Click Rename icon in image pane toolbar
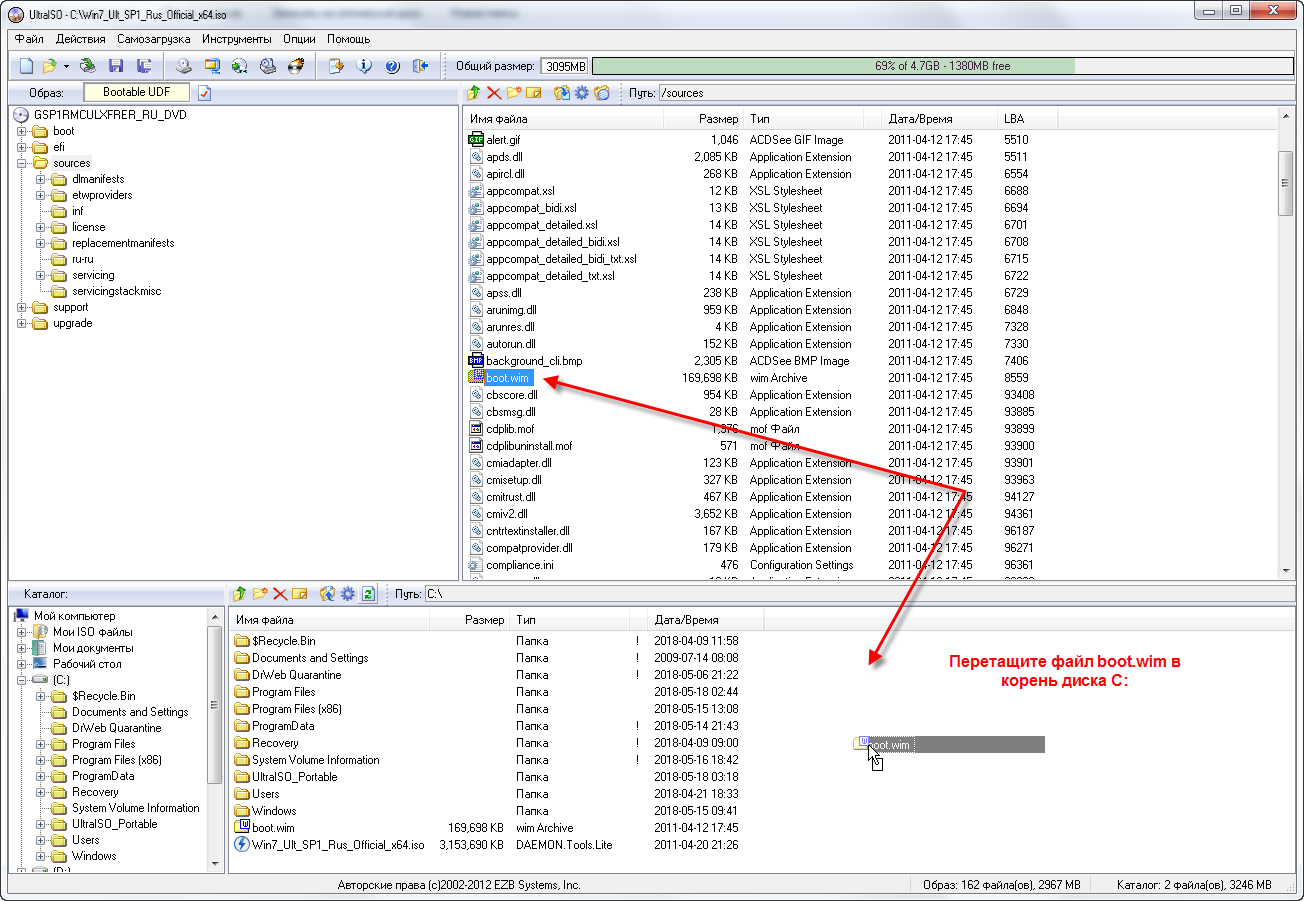This screenshot has width=1304, height=901. (534, 93)
